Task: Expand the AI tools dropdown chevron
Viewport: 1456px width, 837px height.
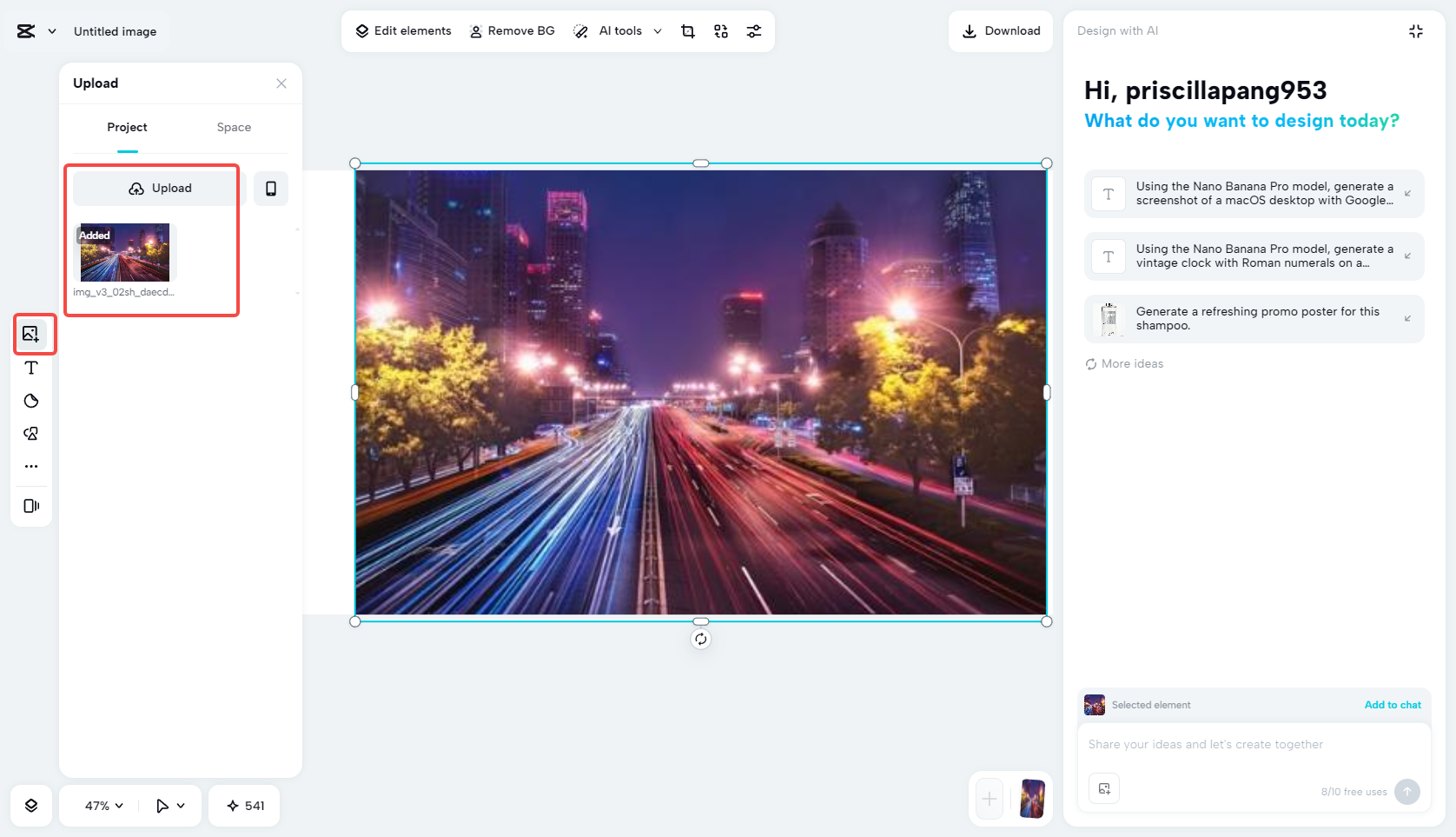Action: pyautogui.click(x=658, y=30)
